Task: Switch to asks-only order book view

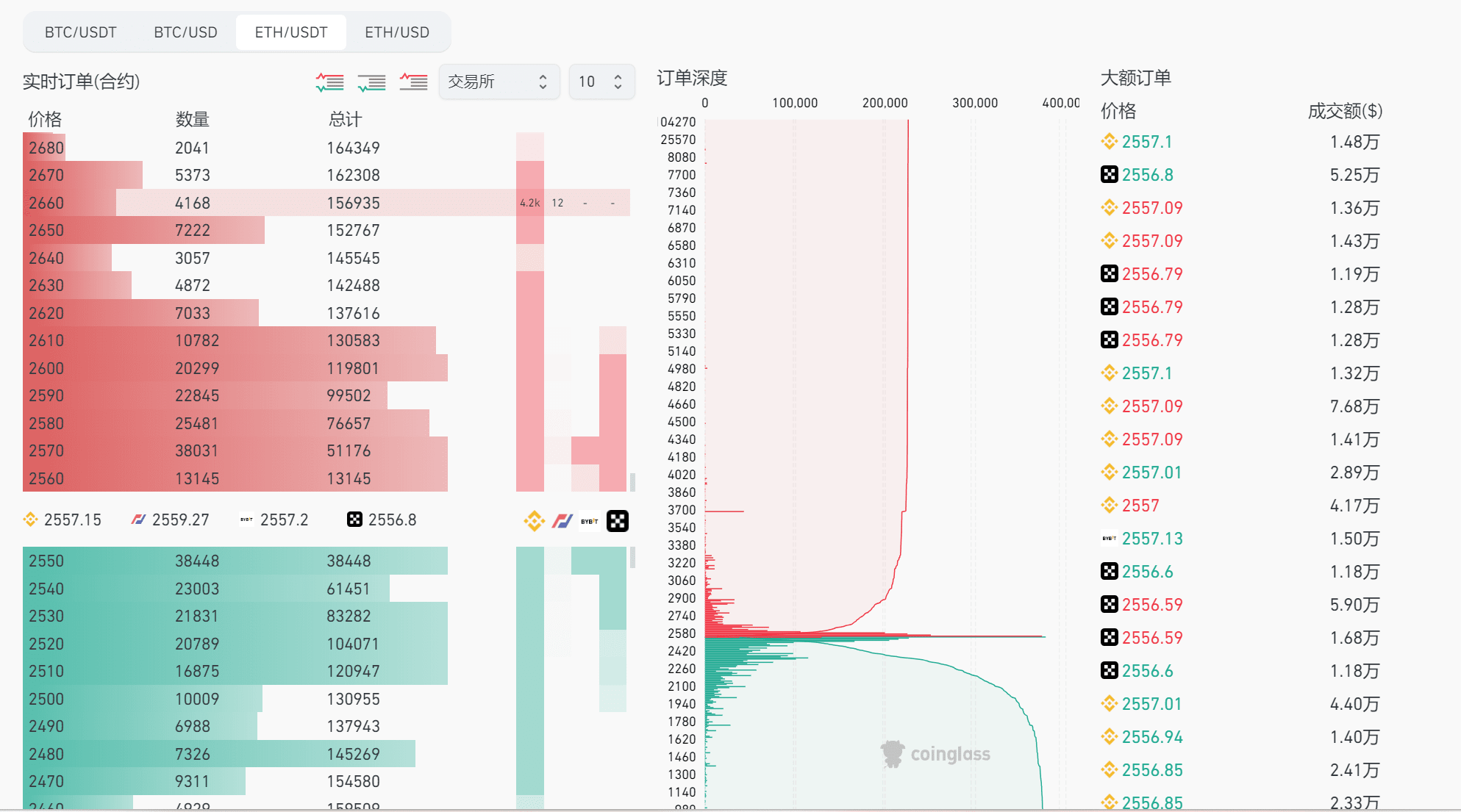Action: tap(413, 82)
